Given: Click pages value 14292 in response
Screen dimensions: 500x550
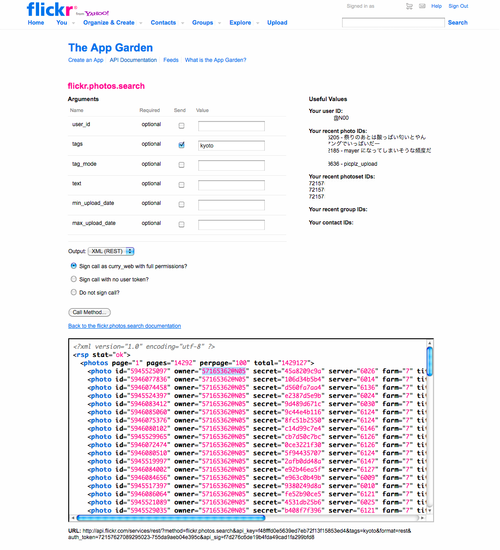Looking at the screenshot, I should [x=183, y=363].
